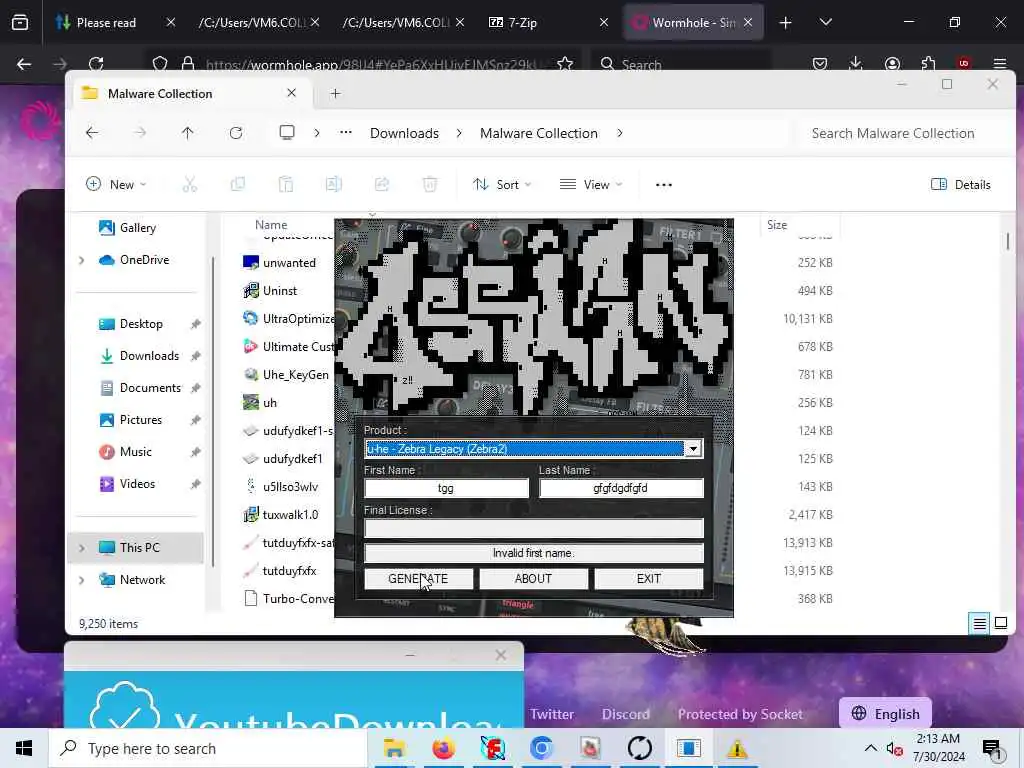Open Gallery in the sidebar
This screenshot has height=768, width=1024.
[x=137, y=228]
